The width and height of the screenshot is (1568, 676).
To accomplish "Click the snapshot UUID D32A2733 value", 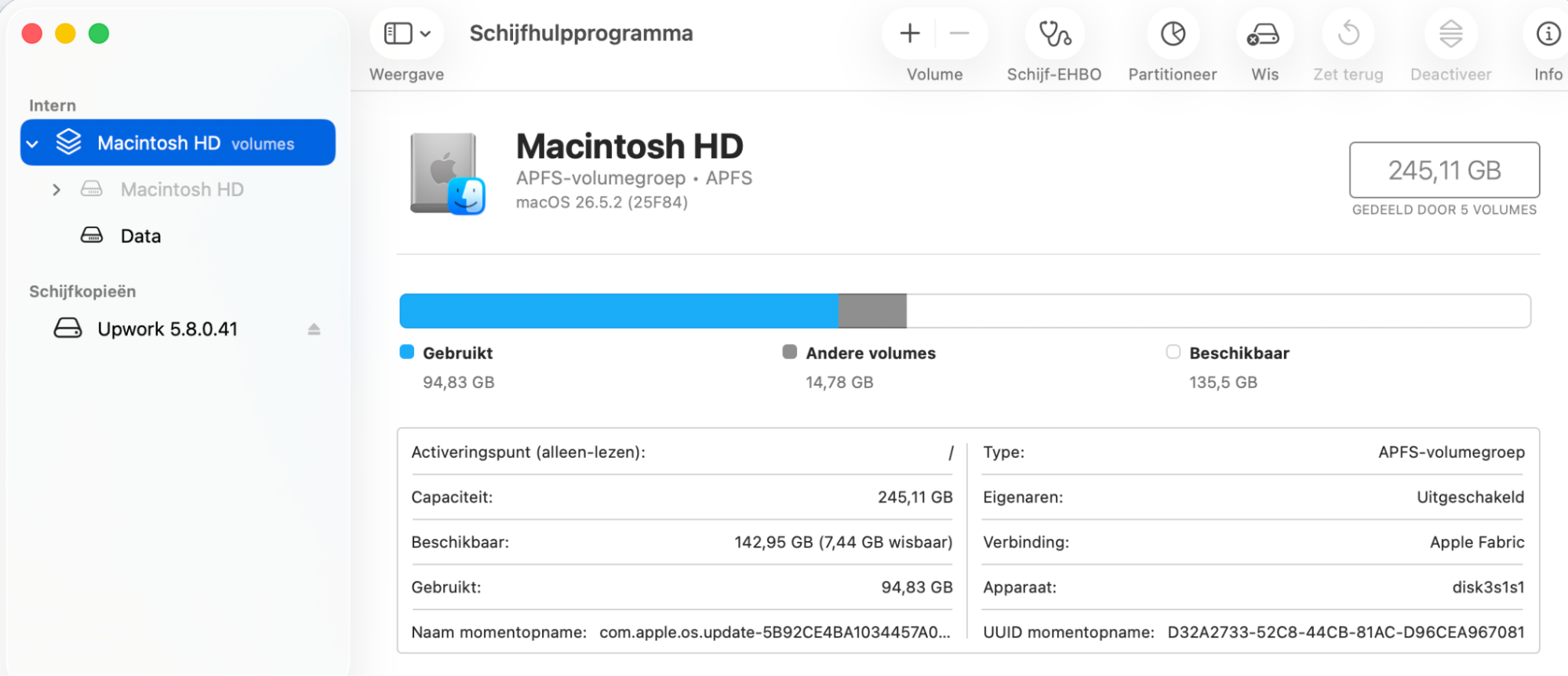I will coord(1346,632).
